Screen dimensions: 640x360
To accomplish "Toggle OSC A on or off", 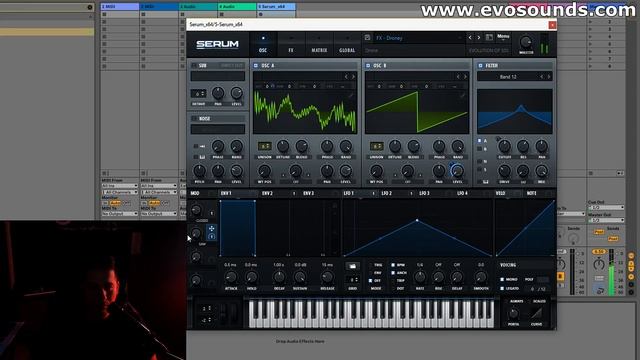I will (x=256, y=65).
